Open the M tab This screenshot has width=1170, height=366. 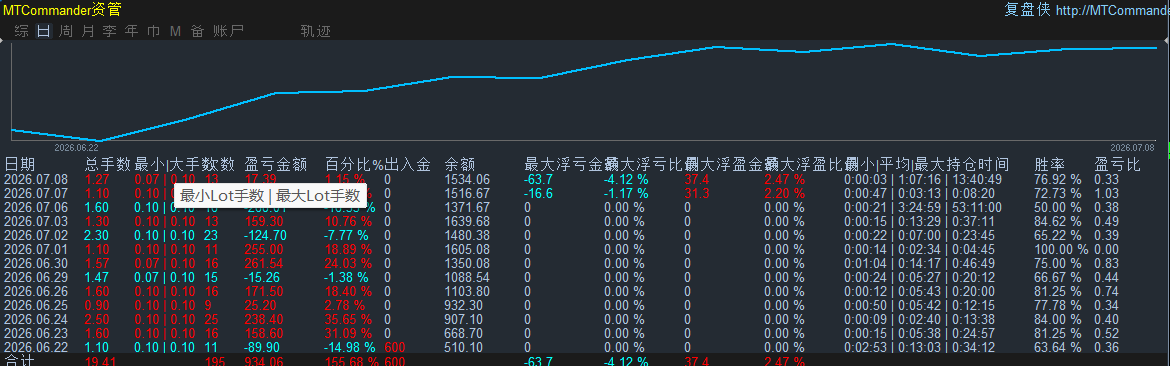[175, 31]
